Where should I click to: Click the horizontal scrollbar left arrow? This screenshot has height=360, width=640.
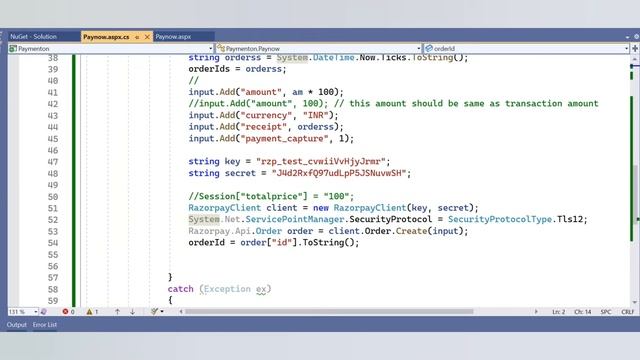181,312
